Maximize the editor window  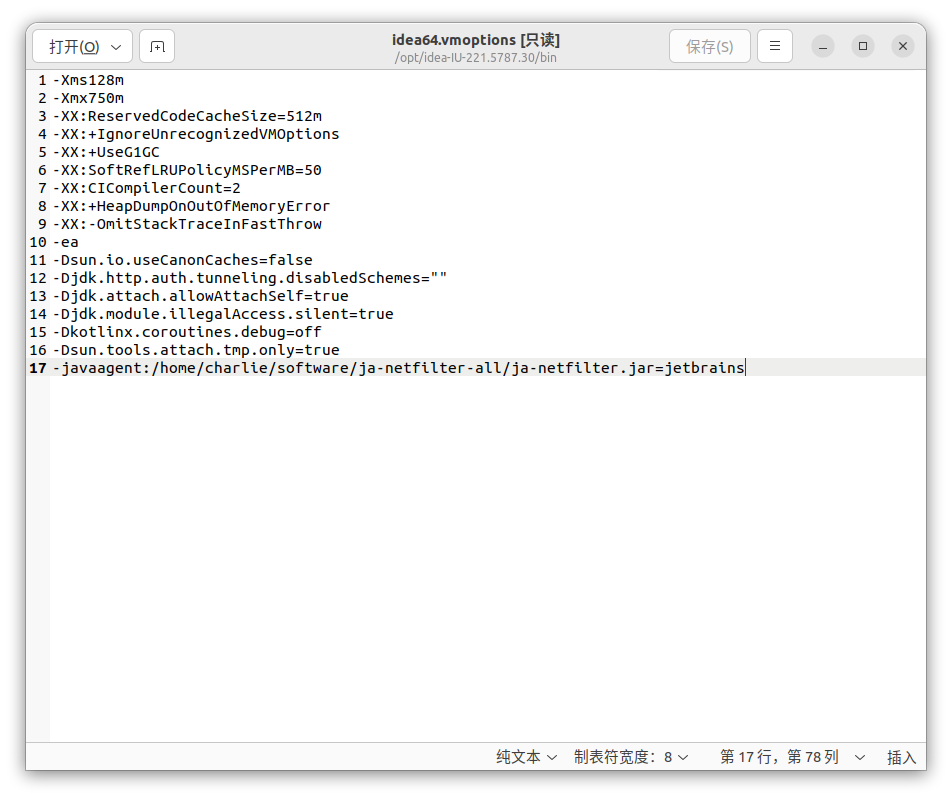click(x=863, y=46)
